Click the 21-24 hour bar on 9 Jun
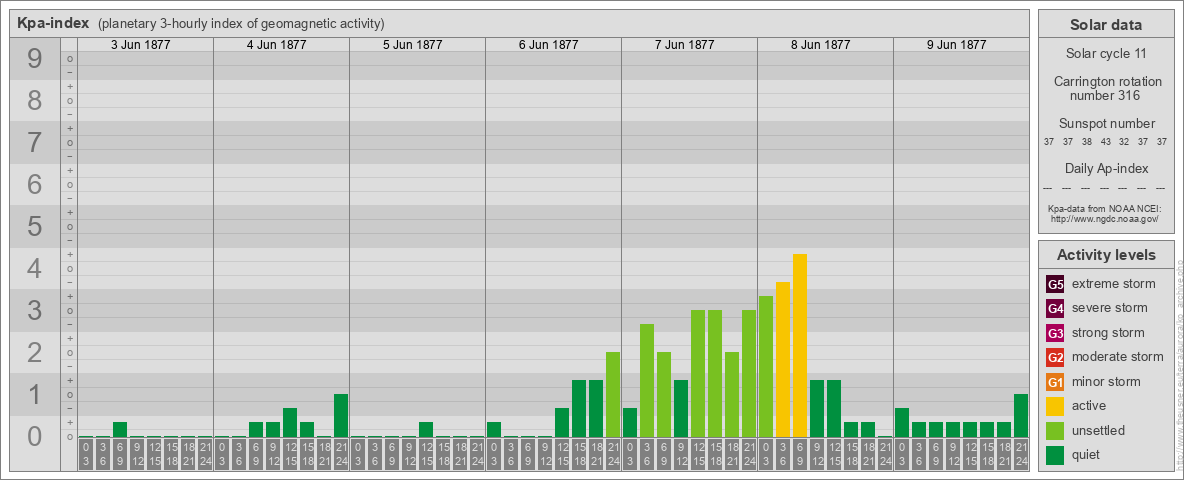This screenshot has width=1184, height=480. [1021, 416]
